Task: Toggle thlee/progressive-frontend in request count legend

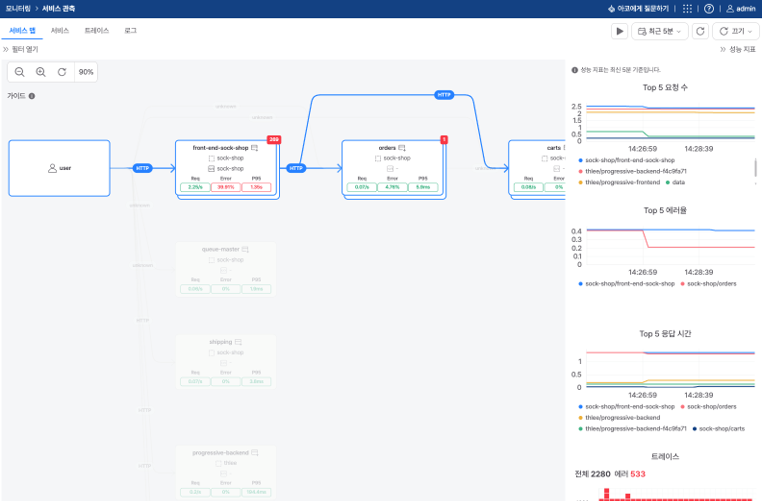Action: tap(620, 182)
